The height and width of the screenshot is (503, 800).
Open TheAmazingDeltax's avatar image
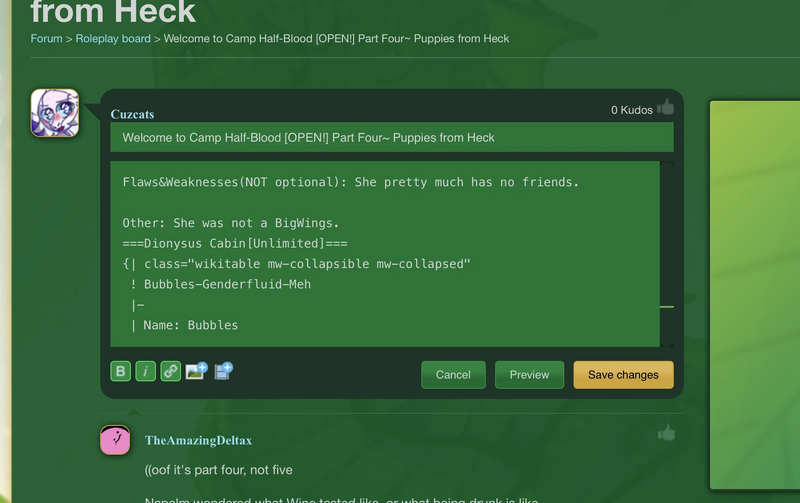pos(115,439)
